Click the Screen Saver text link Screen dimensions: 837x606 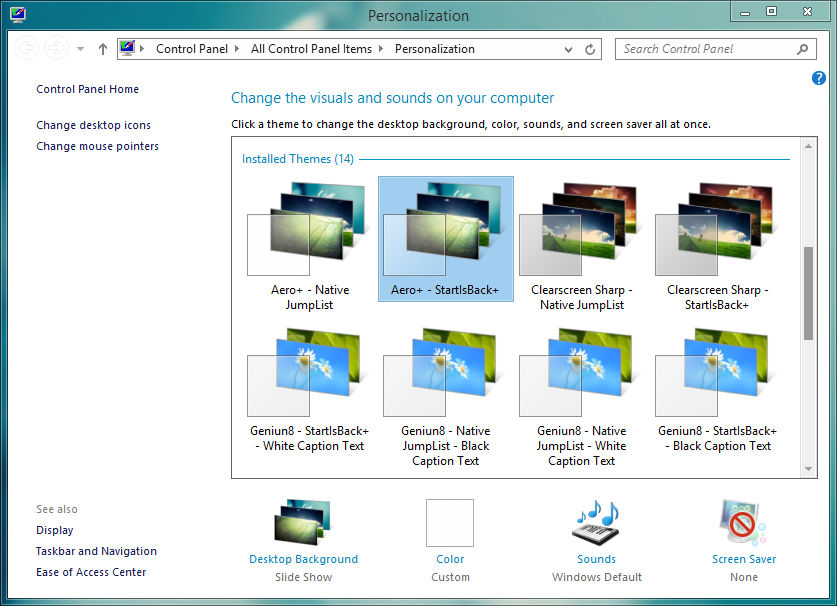coord(744,559)
